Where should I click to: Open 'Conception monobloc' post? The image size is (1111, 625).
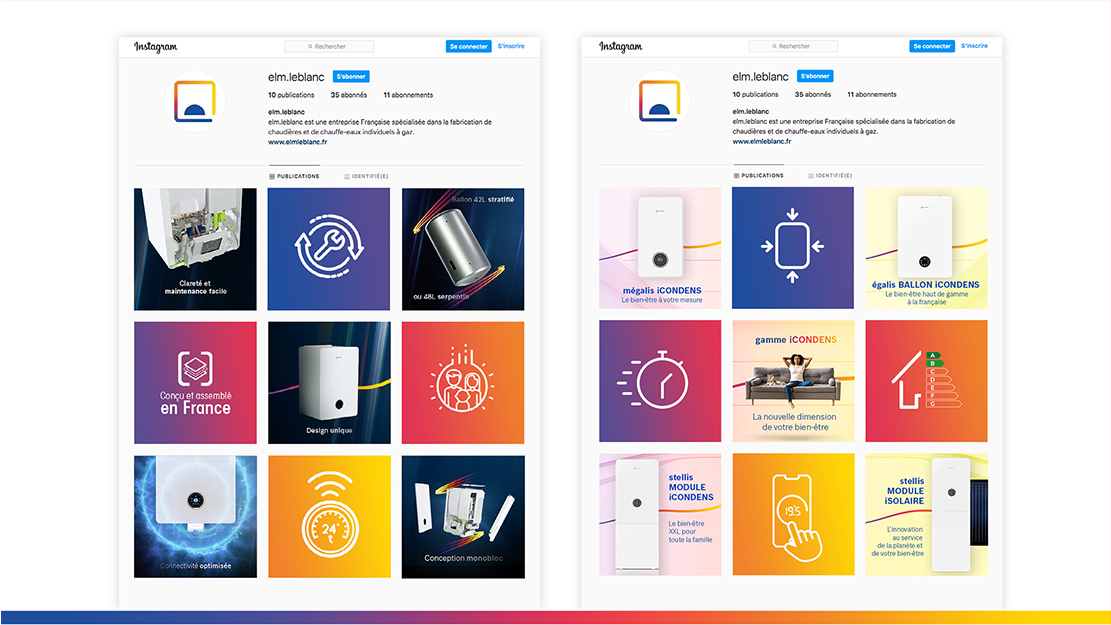(x=463, y=517)
